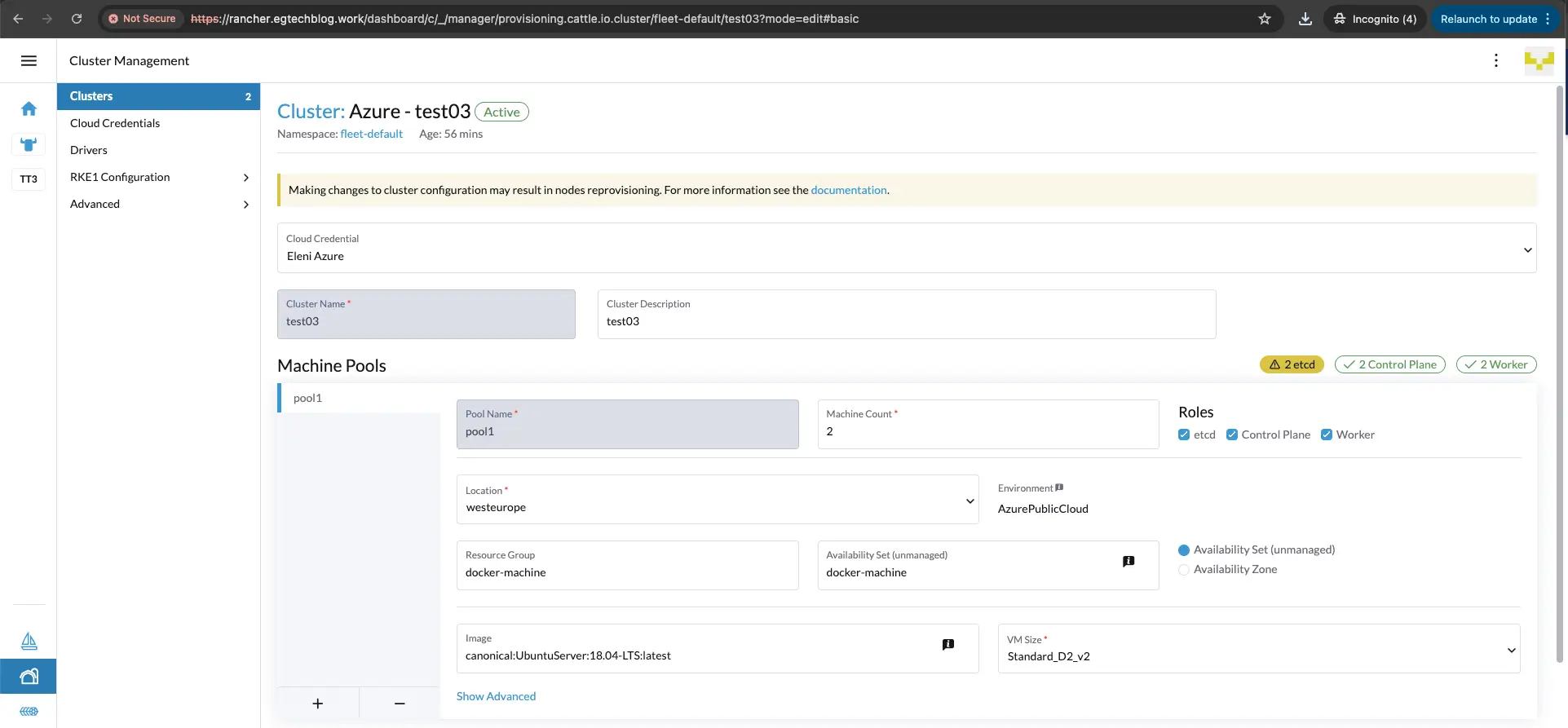Screen dimensions: 1568x728
Task: Click the Cluster Name field
Action: point(426,314)
